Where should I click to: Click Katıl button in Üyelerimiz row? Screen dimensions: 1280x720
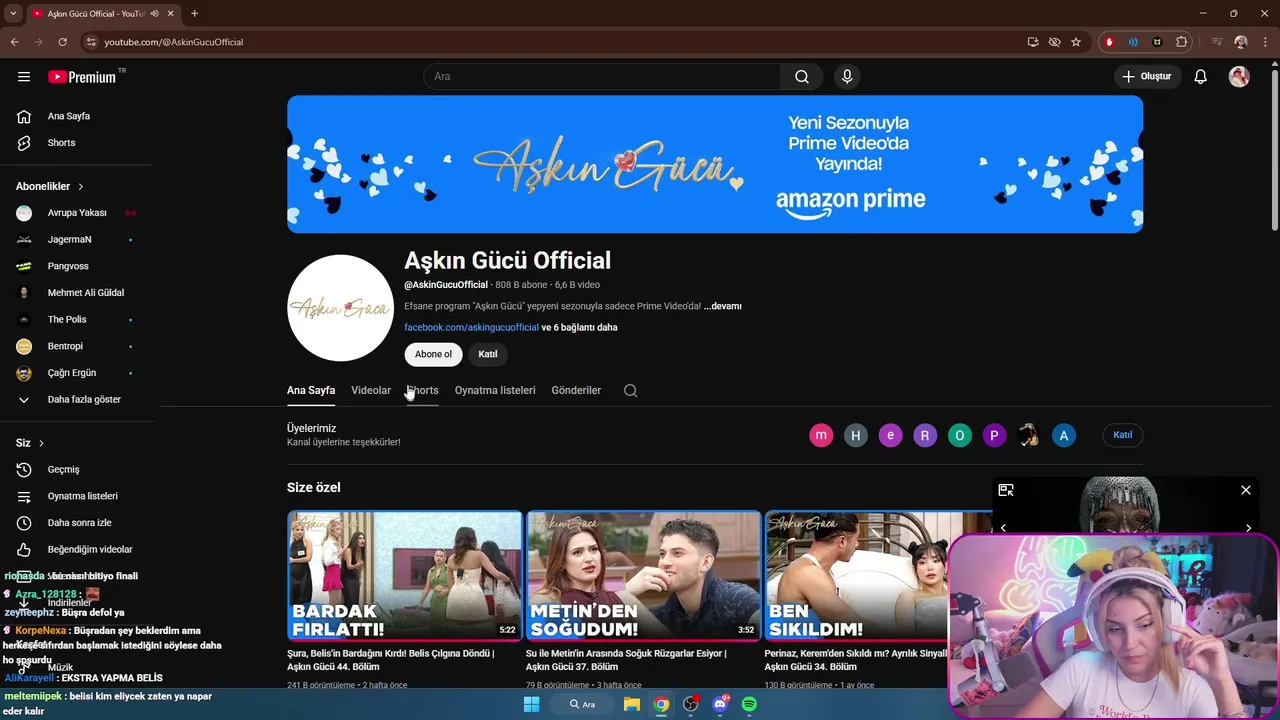(x=1123, y=435)
